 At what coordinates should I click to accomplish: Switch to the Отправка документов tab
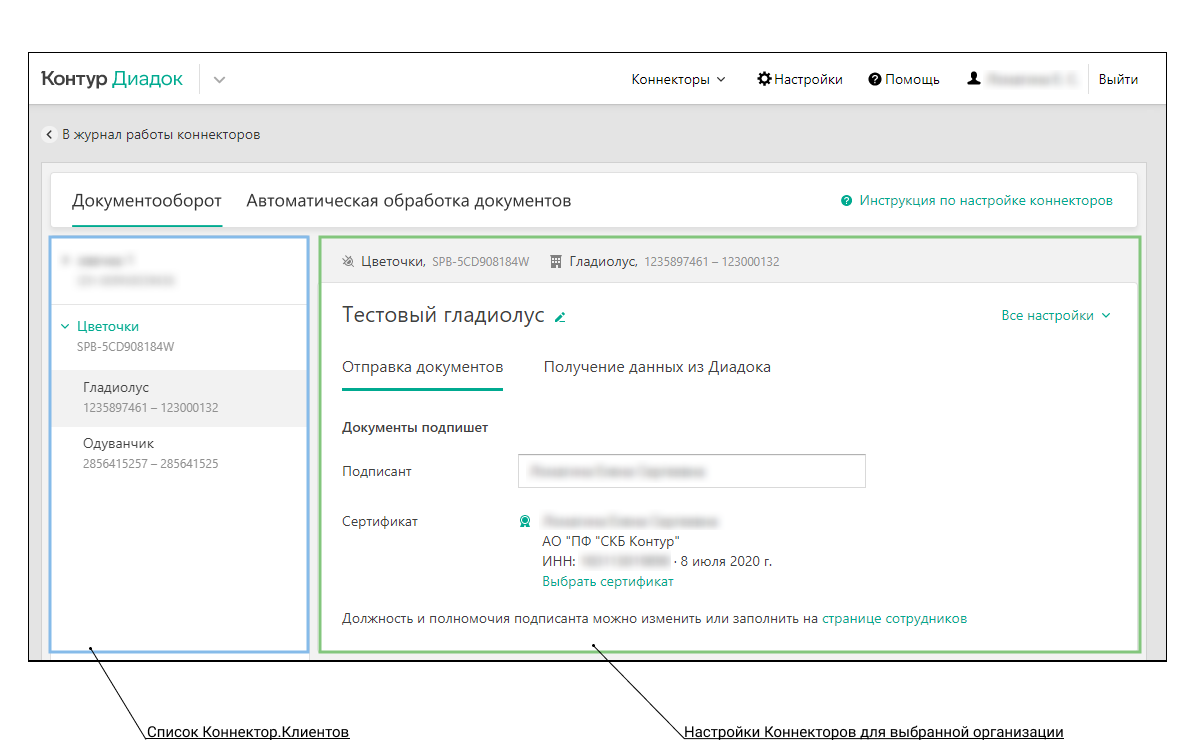point(422,367)
